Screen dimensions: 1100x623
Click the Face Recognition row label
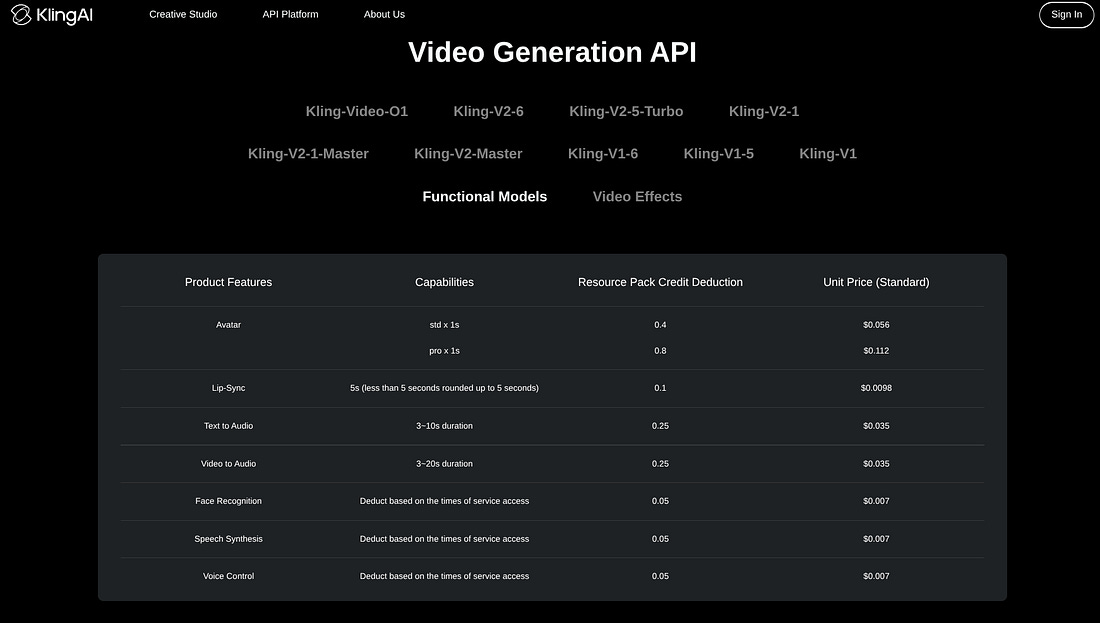click(228, 501)
